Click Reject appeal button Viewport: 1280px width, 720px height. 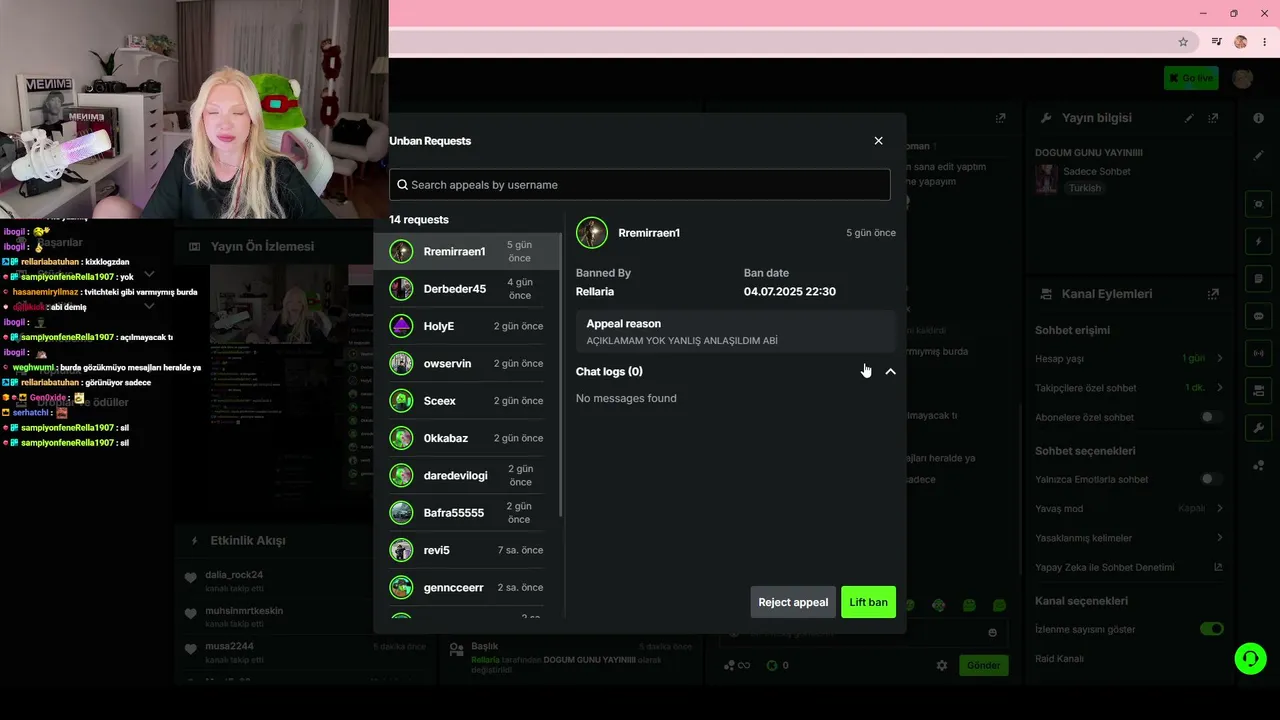tap(793, 602)
